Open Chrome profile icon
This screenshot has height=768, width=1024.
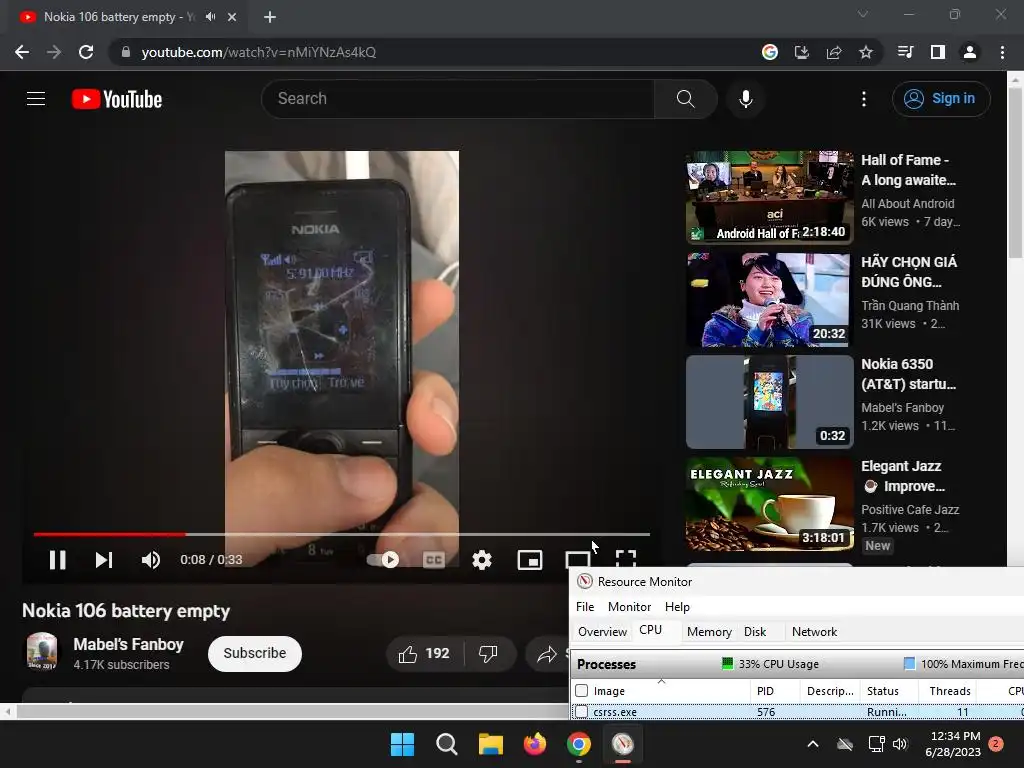(x=970, y=52)
